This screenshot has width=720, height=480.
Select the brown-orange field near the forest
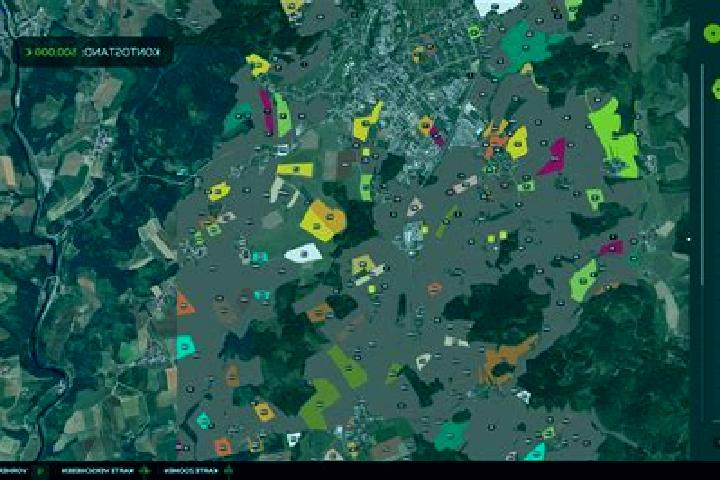coord(505,361)
